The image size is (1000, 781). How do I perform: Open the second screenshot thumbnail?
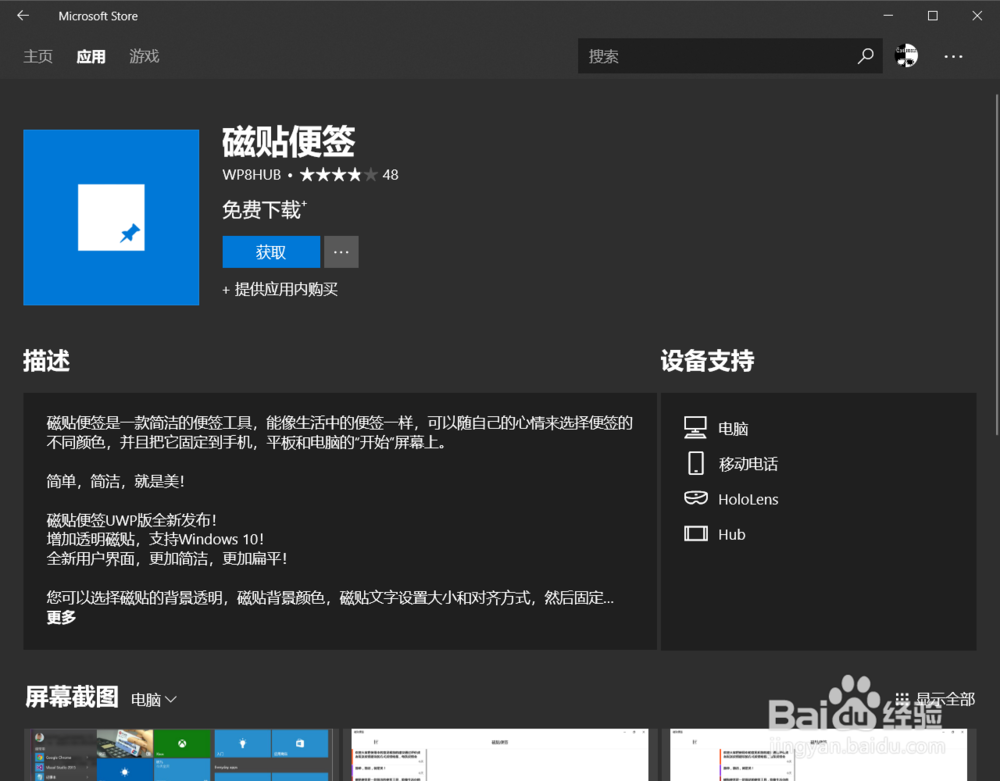point(500,755)
